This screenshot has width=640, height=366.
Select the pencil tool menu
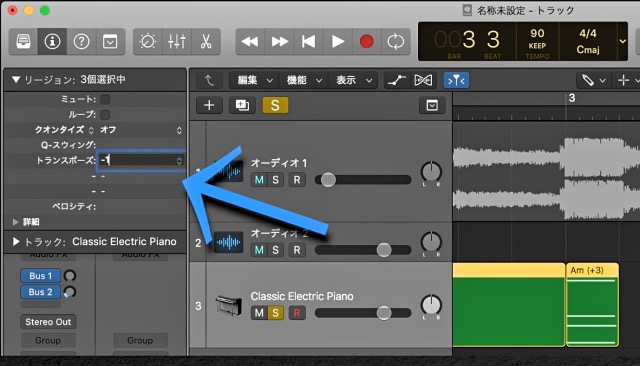click(593, 80)
